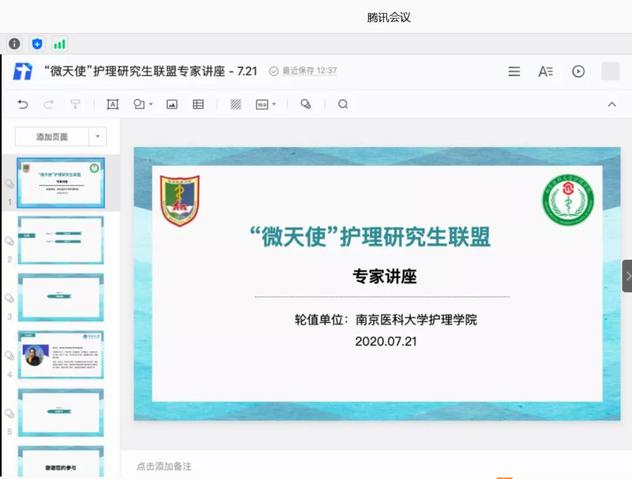Open the slide size dropdown
632x479 pixels.
[x=265, y=104]
